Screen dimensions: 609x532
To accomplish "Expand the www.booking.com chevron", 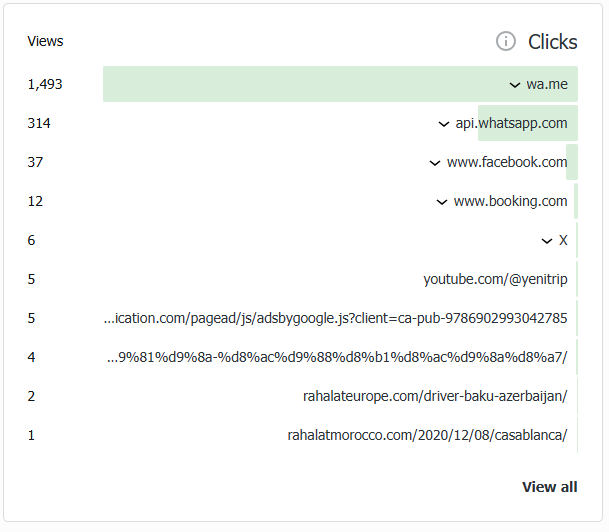I will click(x=442, y=202).
